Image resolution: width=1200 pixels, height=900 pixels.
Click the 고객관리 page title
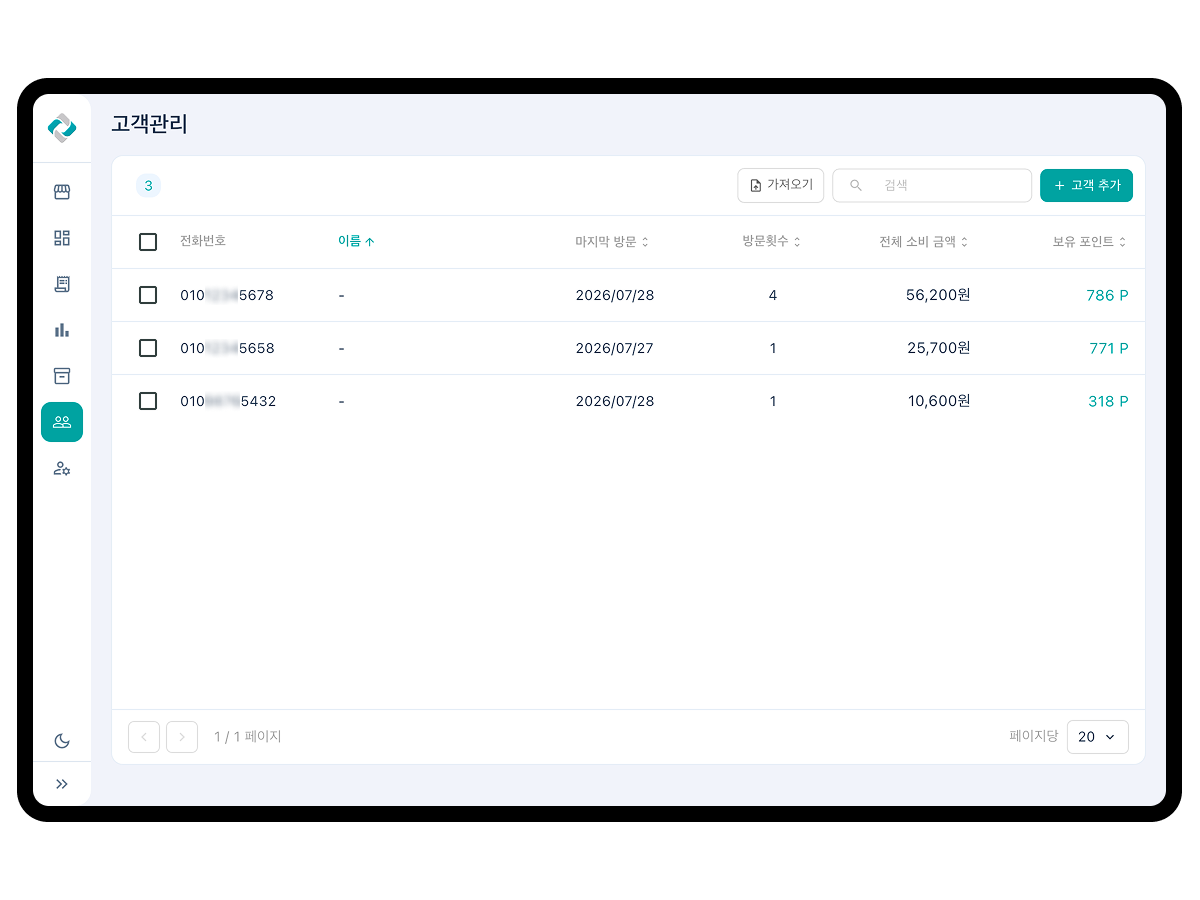150,124
